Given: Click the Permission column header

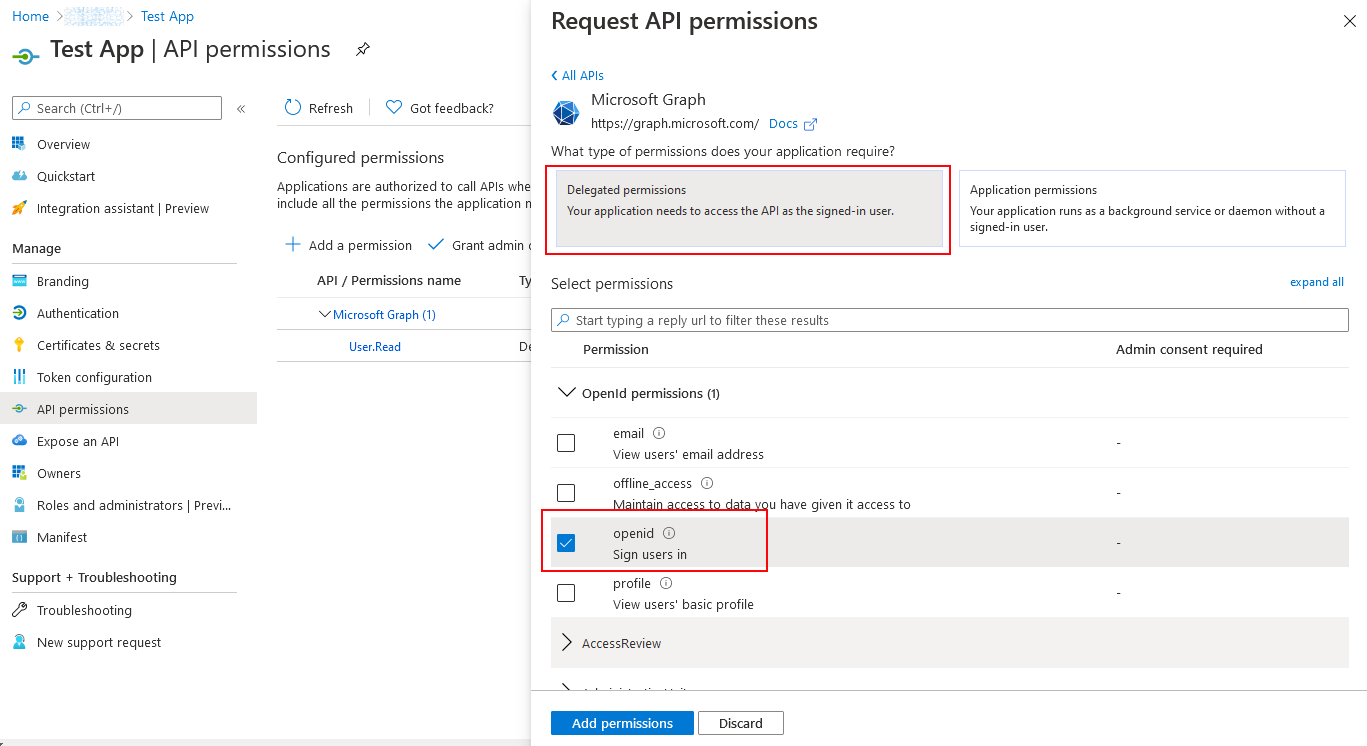Looking at the screenshot, I should [x=616, y=349].
